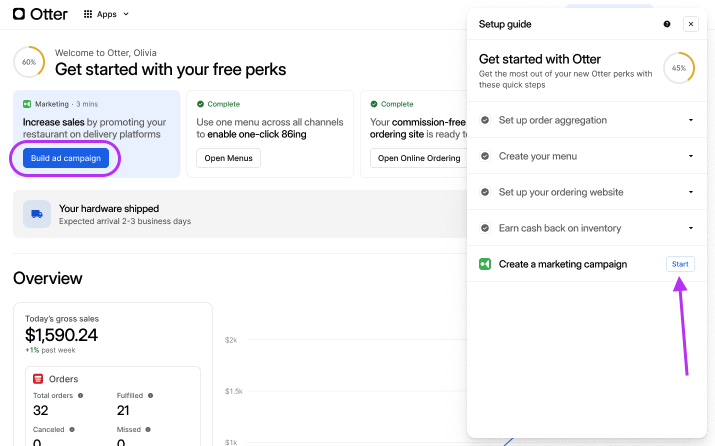
Task: Click the hardware shipped truck icon
Action: coord(37,214)
